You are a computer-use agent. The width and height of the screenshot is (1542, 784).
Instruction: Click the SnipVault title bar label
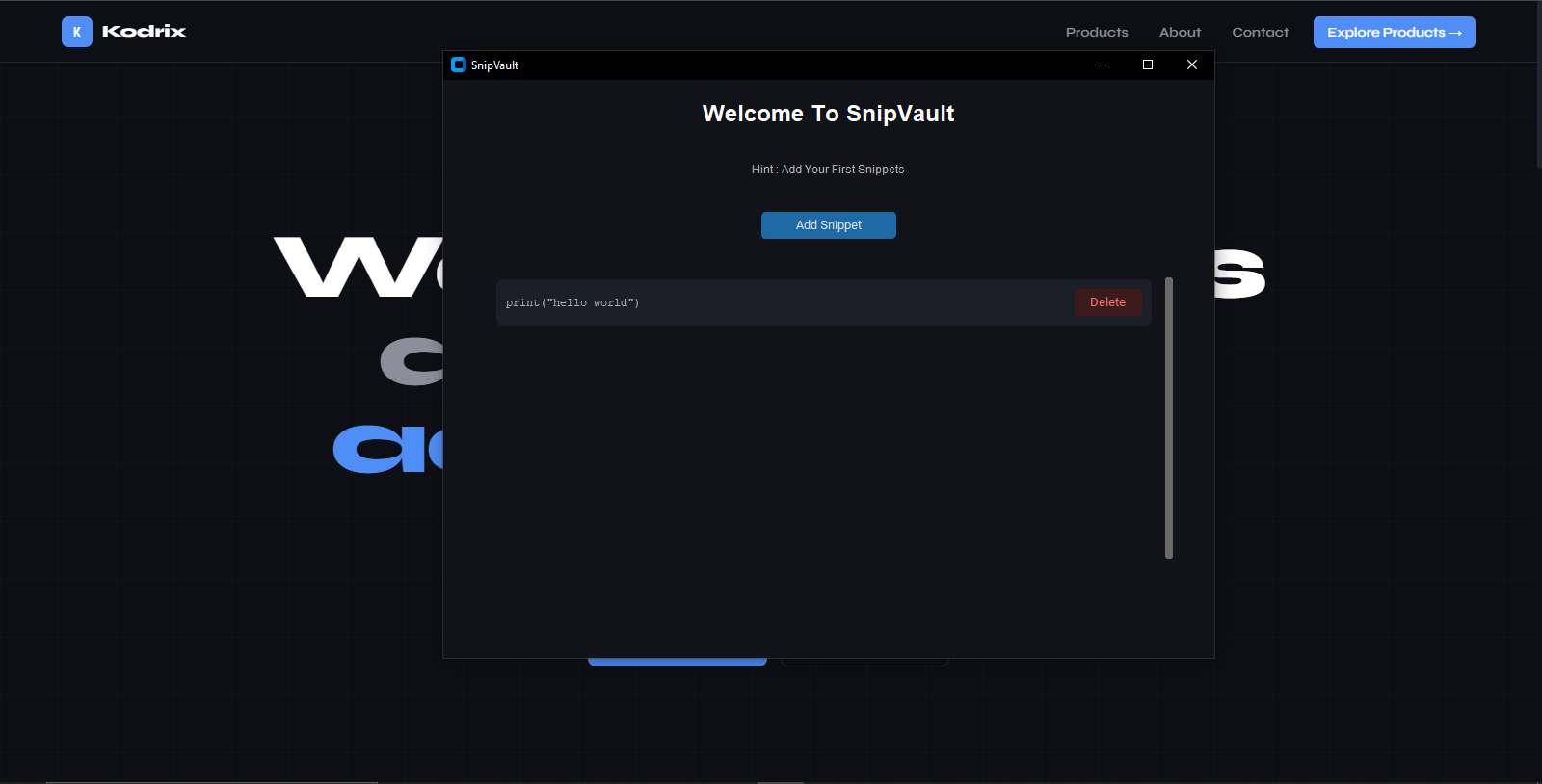(494, 65)
